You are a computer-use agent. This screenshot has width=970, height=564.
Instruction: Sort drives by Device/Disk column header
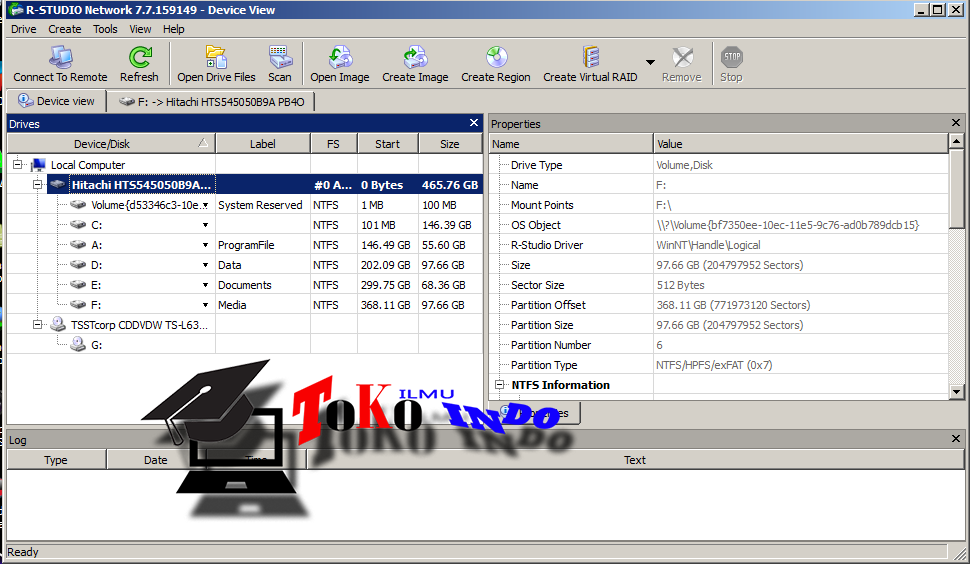(x=111, y=143)
